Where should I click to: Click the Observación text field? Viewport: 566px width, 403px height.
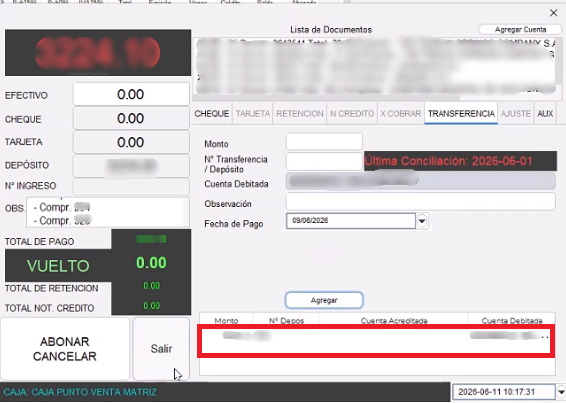point(421,202)
